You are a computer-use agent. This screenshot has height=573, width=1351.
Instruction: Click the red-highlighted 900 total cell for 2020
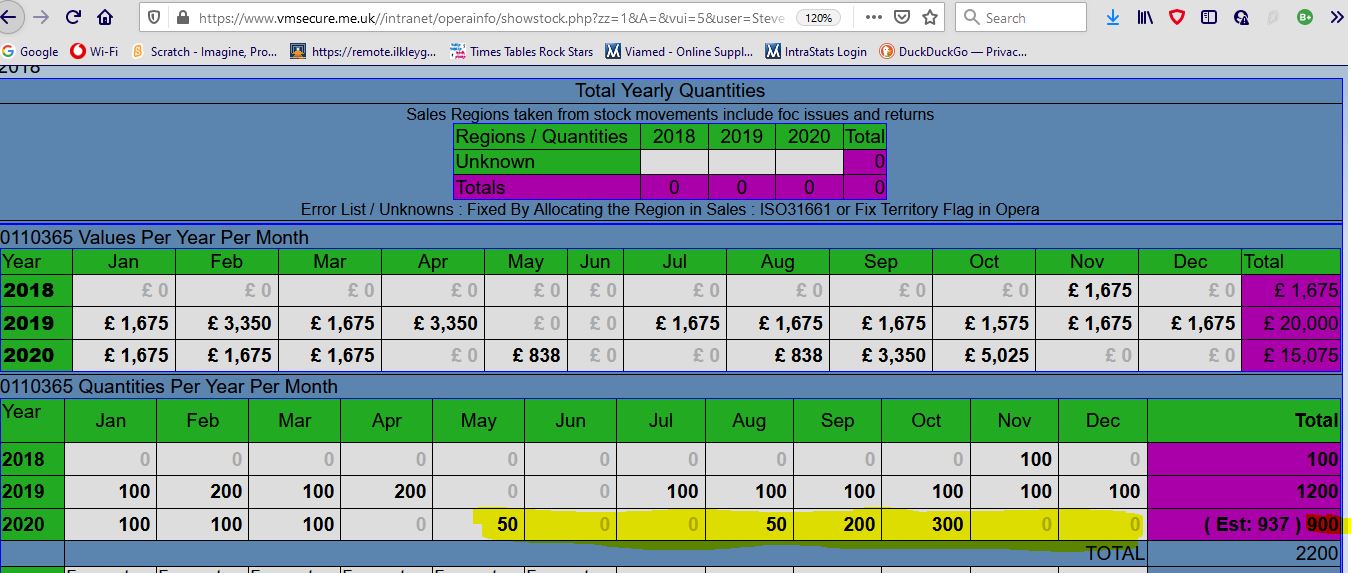[1321, 524]
